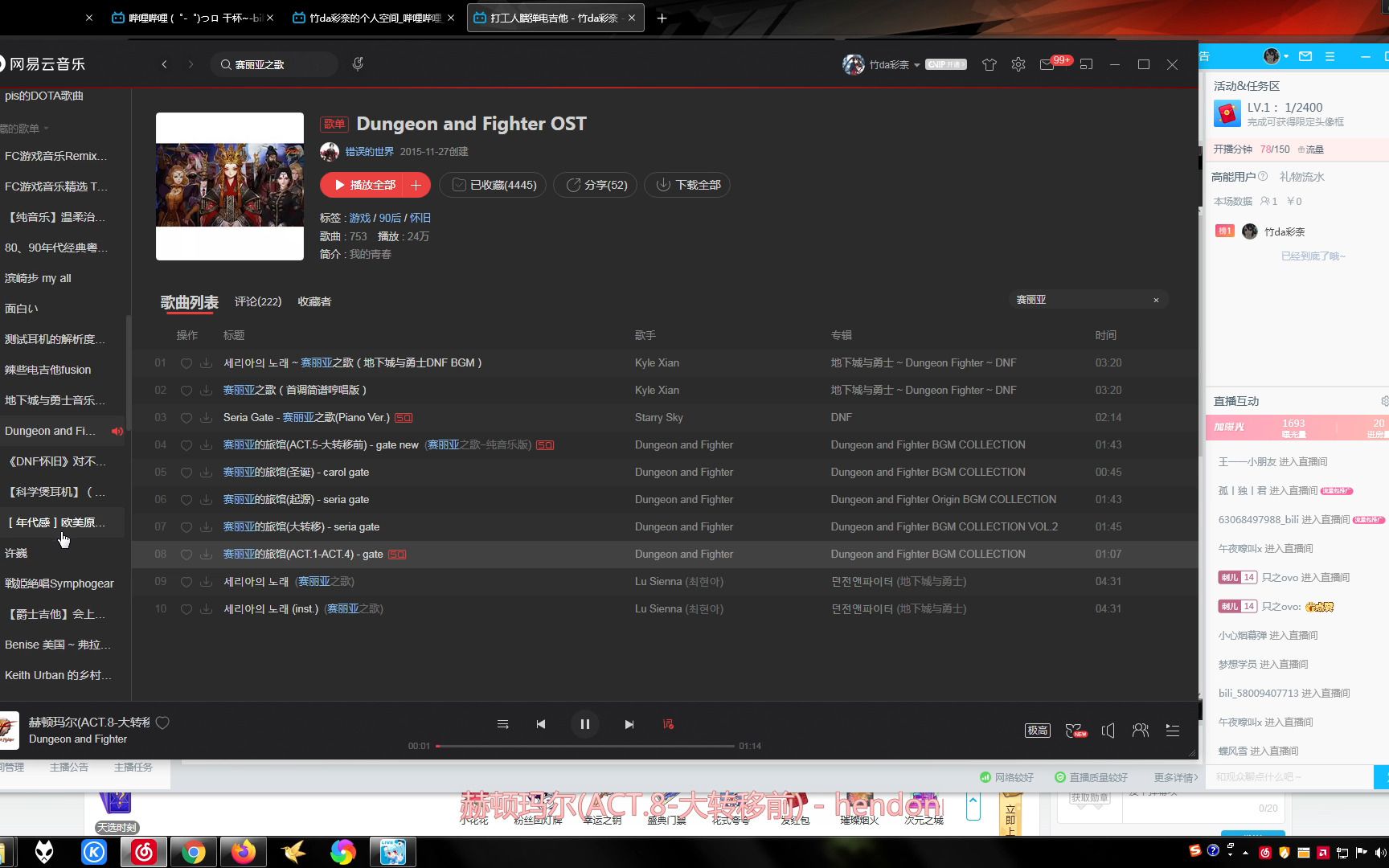Select the 歌曲列表 tab
Screen dimensions: 1389x868
point(189,302)
